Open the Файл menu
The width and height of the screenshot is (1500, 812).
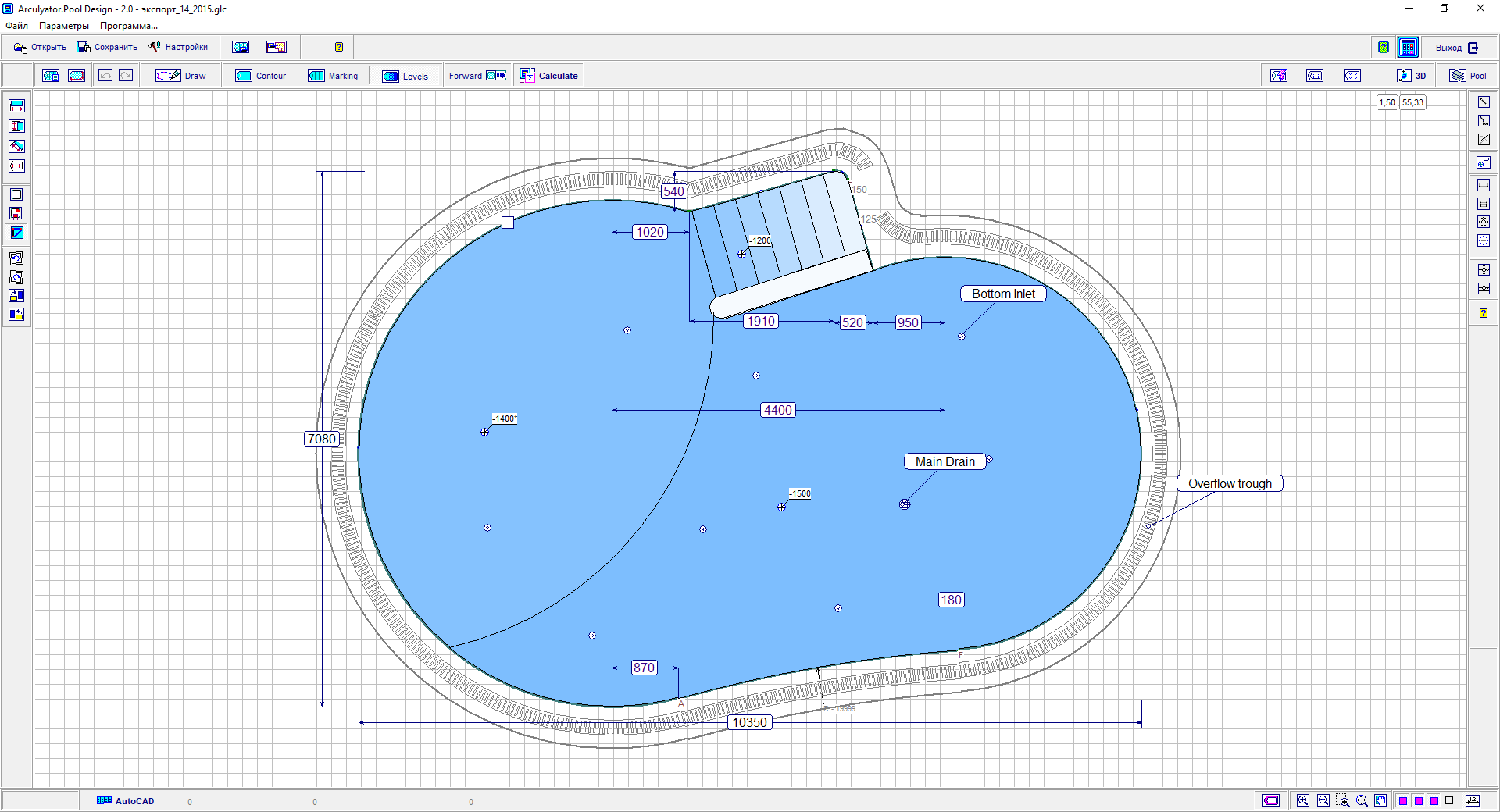click(x=16, y=26)
